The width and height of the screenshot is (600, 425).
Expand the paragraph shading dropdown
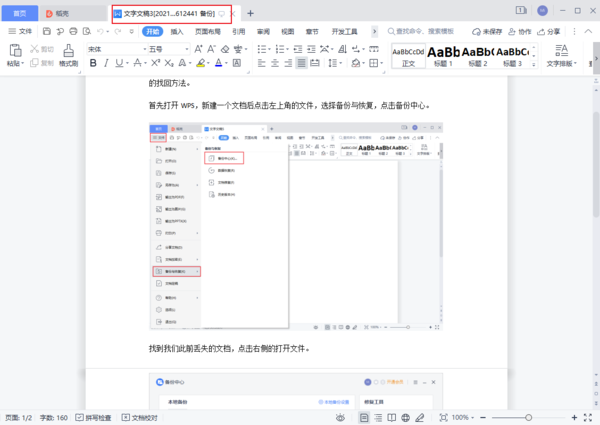[x=363, y=64]
